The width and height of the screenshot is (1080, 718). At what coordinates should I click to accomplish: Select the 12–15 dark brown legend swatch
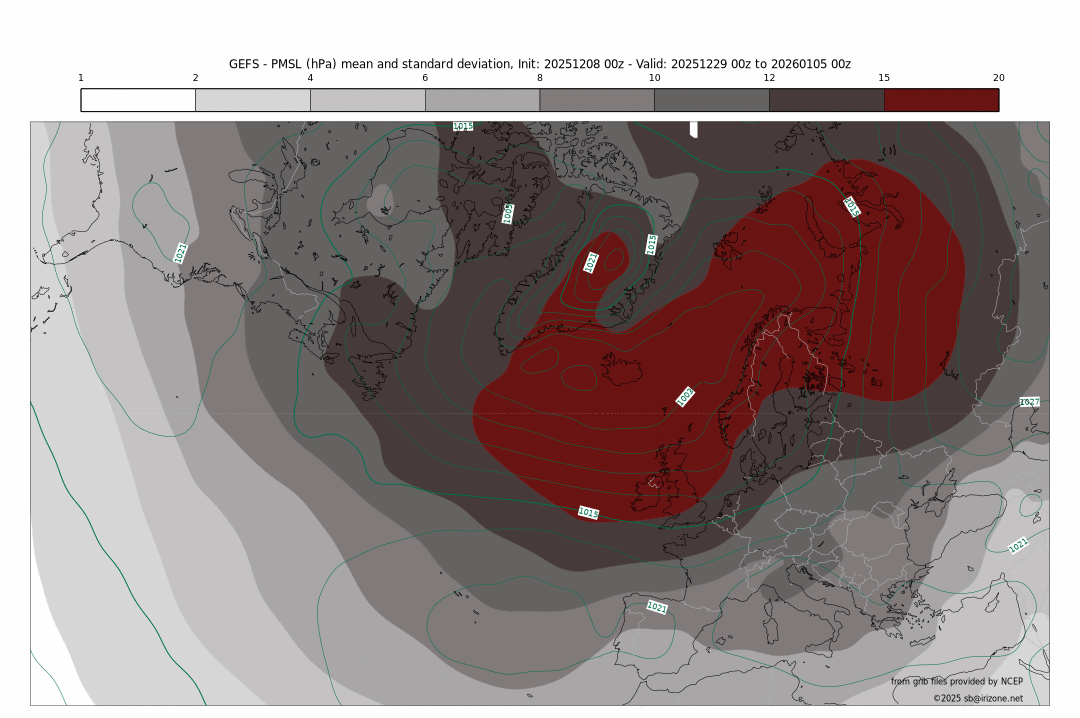click(826, 100)
